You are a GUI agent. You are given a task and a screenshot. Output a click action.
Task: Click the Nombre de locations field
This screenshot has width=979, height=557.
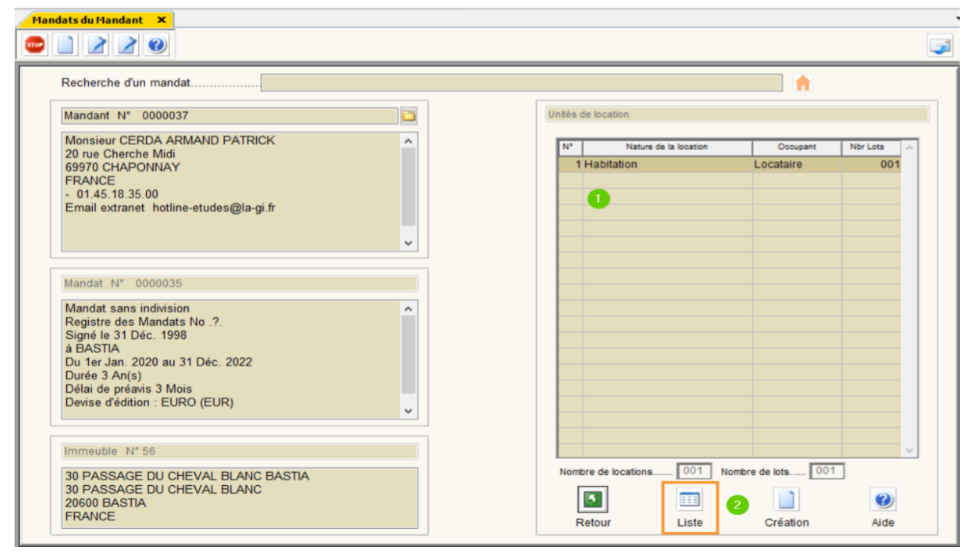(x=694, y=471)
